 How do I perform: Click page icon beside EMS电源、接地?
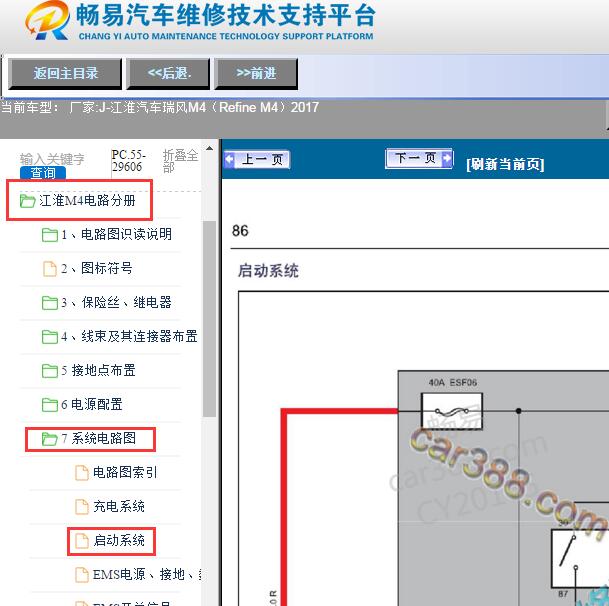(82, 575)
